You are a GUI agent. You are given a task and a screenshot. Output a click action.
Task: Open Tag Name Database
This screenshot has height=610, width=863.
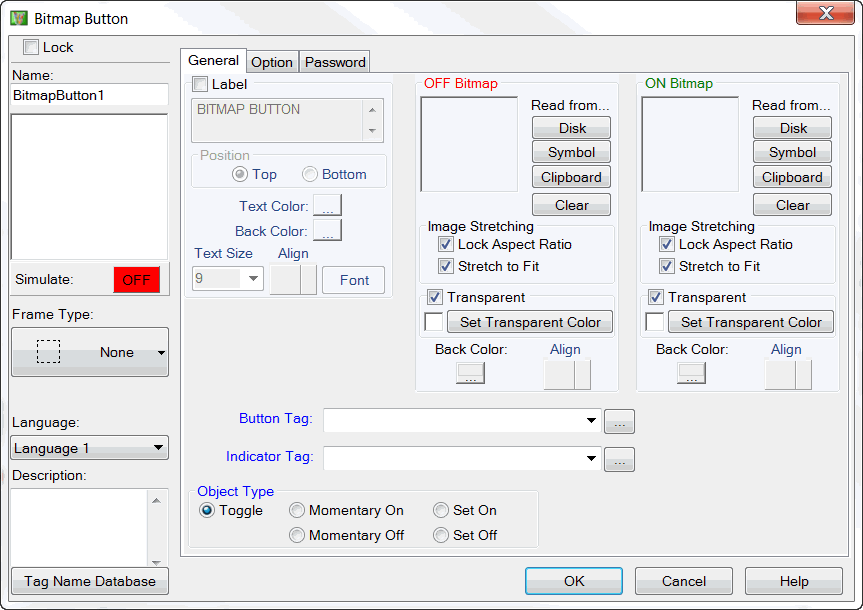[x=90, y=581]
